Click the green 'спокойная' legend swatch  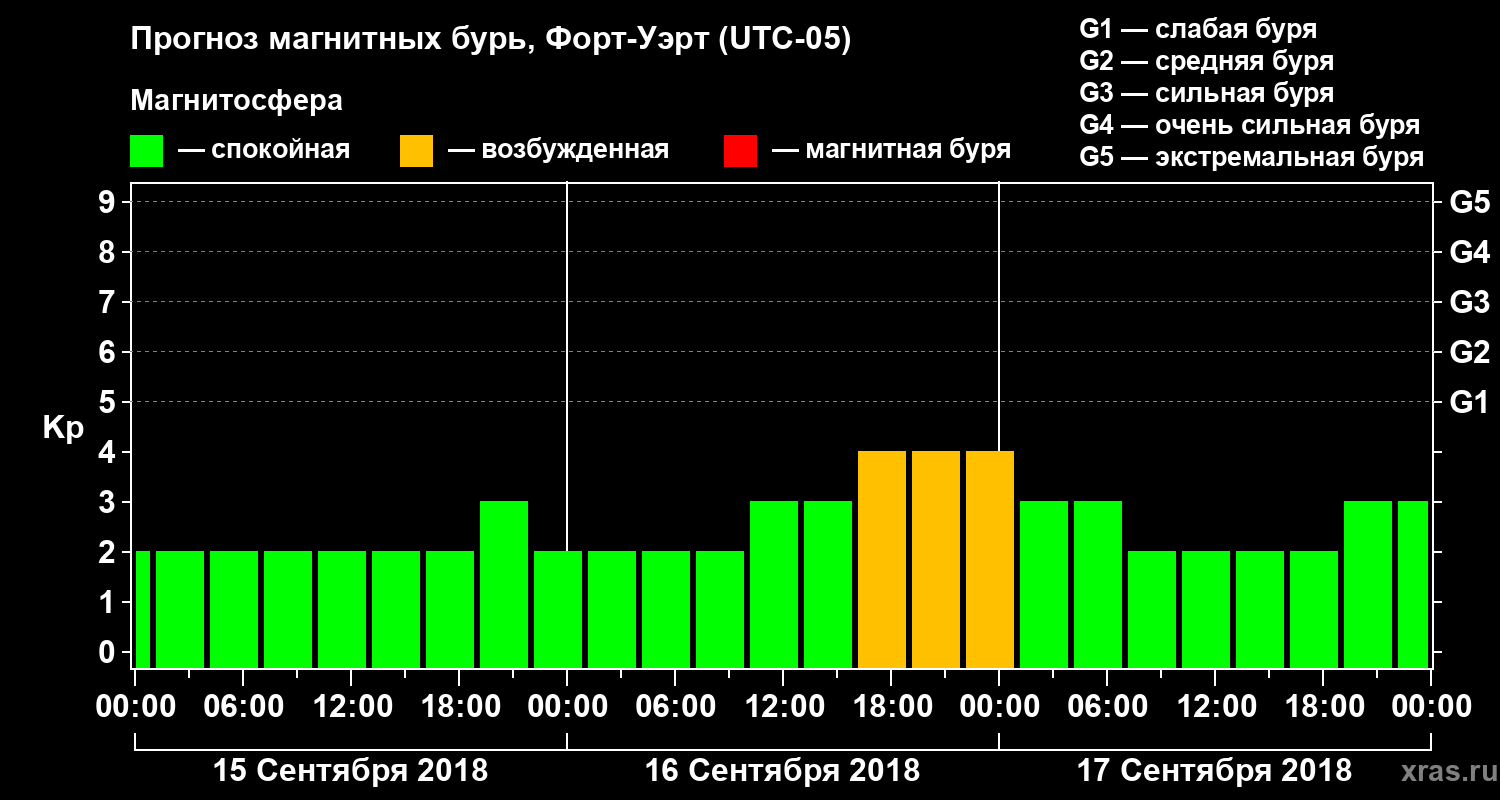(146, 151)
